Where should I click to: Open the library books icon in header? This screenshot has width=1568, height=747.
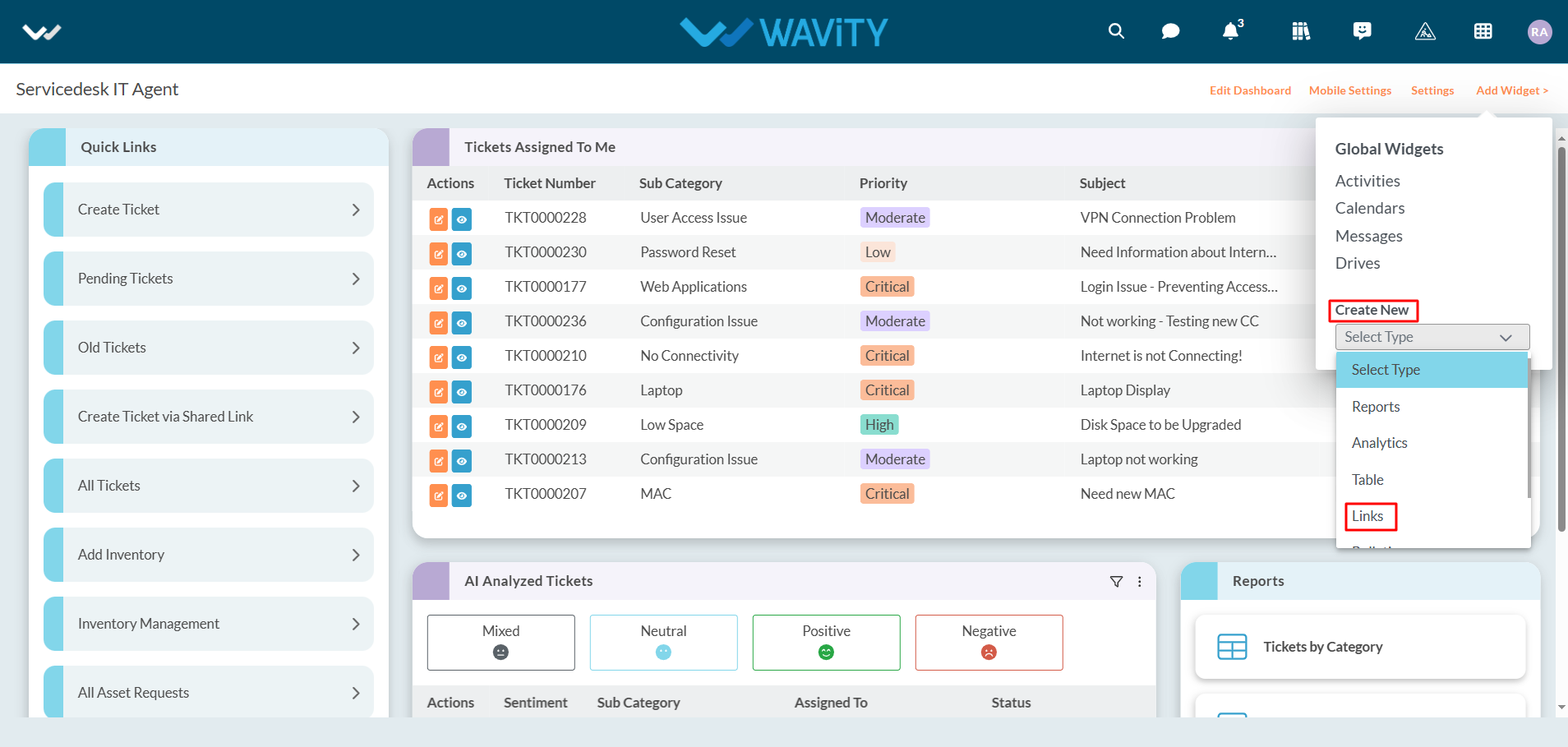pos(1301,31)
